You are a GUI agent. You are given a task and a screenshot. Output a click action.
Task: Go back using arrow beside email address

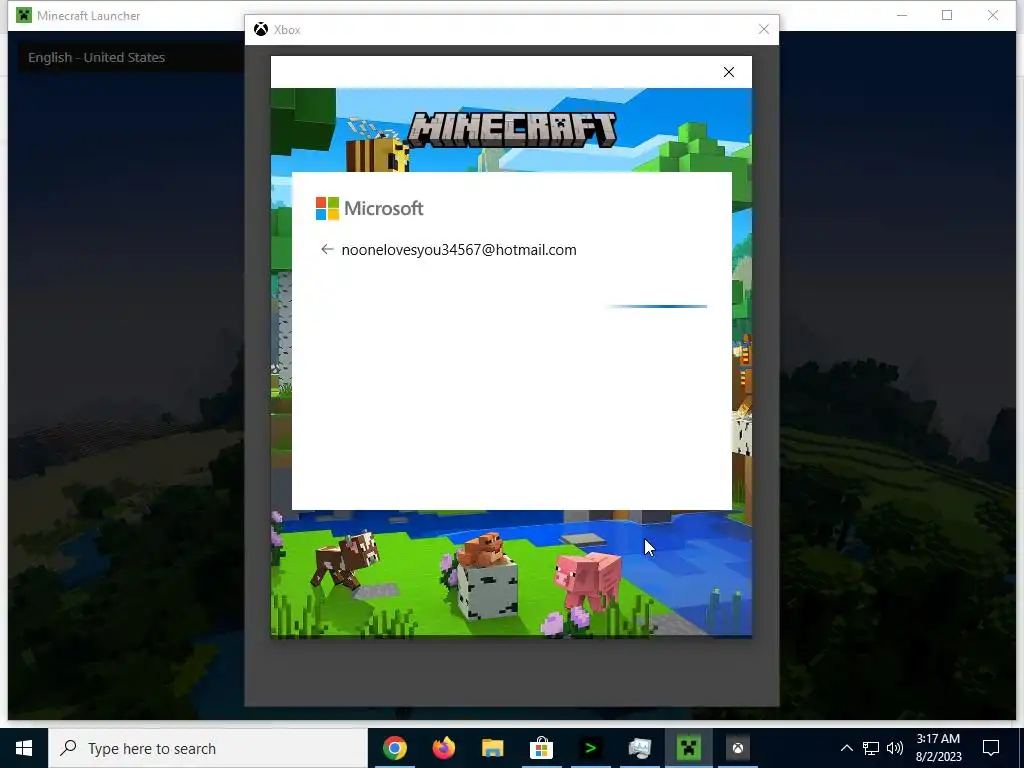(x=327, y=249)
